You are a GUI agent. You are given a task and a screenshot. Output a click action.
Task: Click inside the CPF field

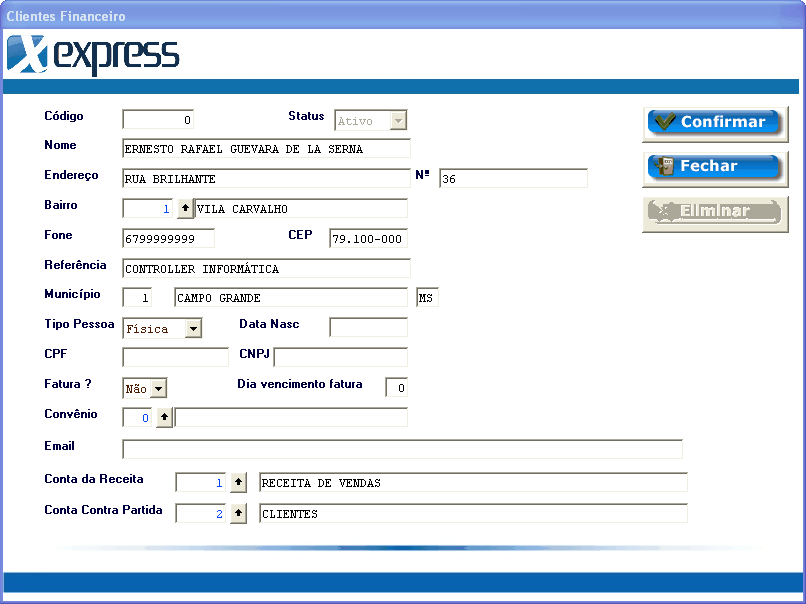tap(175, 357)
